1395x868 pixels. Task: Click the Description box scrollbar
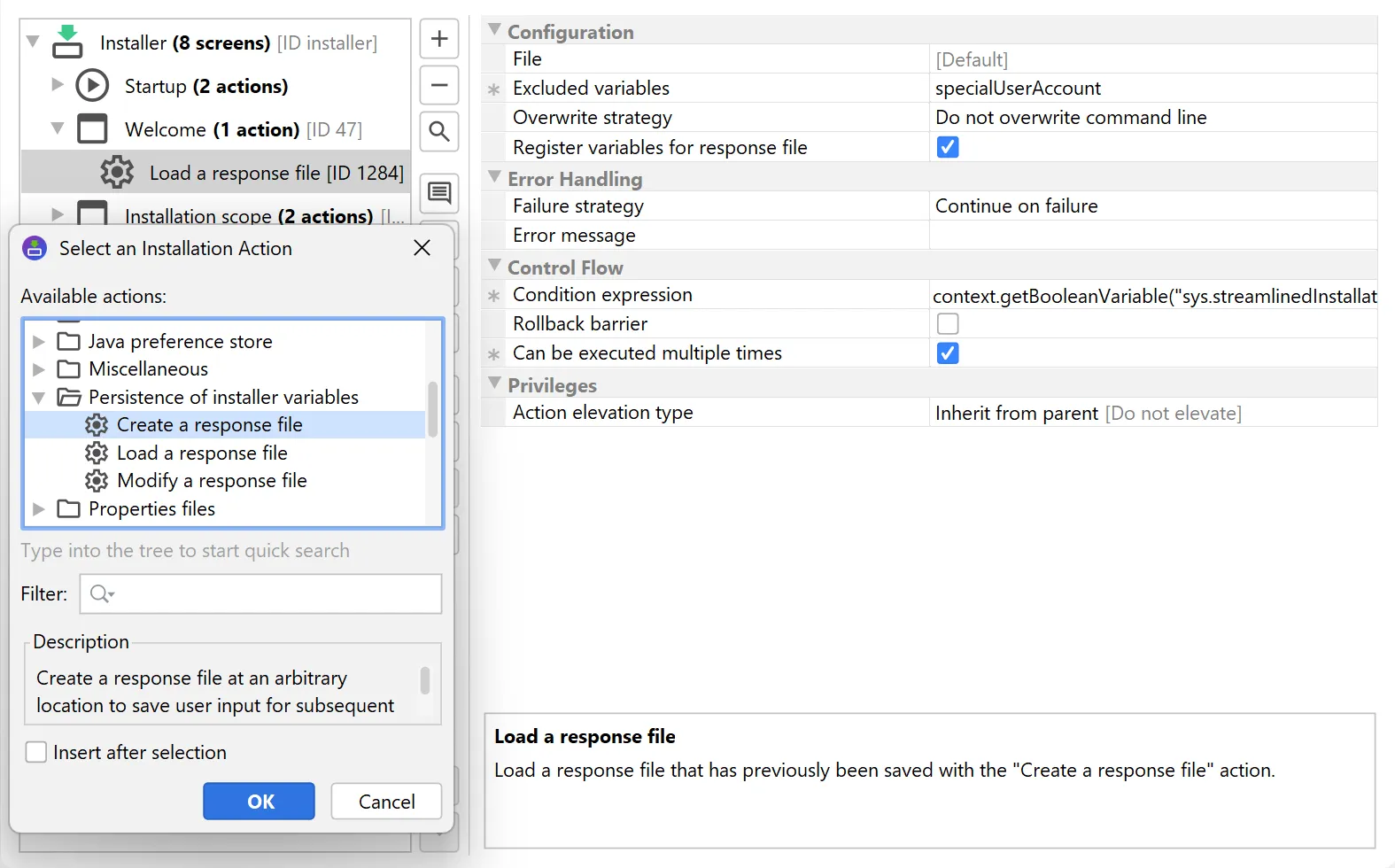click(x=425, y=680)
